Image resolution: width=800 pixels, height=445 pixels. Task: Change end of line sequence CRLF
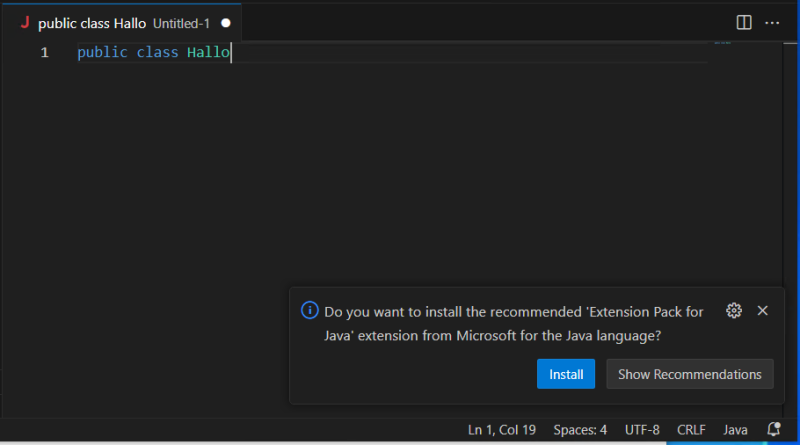[691, 430]
